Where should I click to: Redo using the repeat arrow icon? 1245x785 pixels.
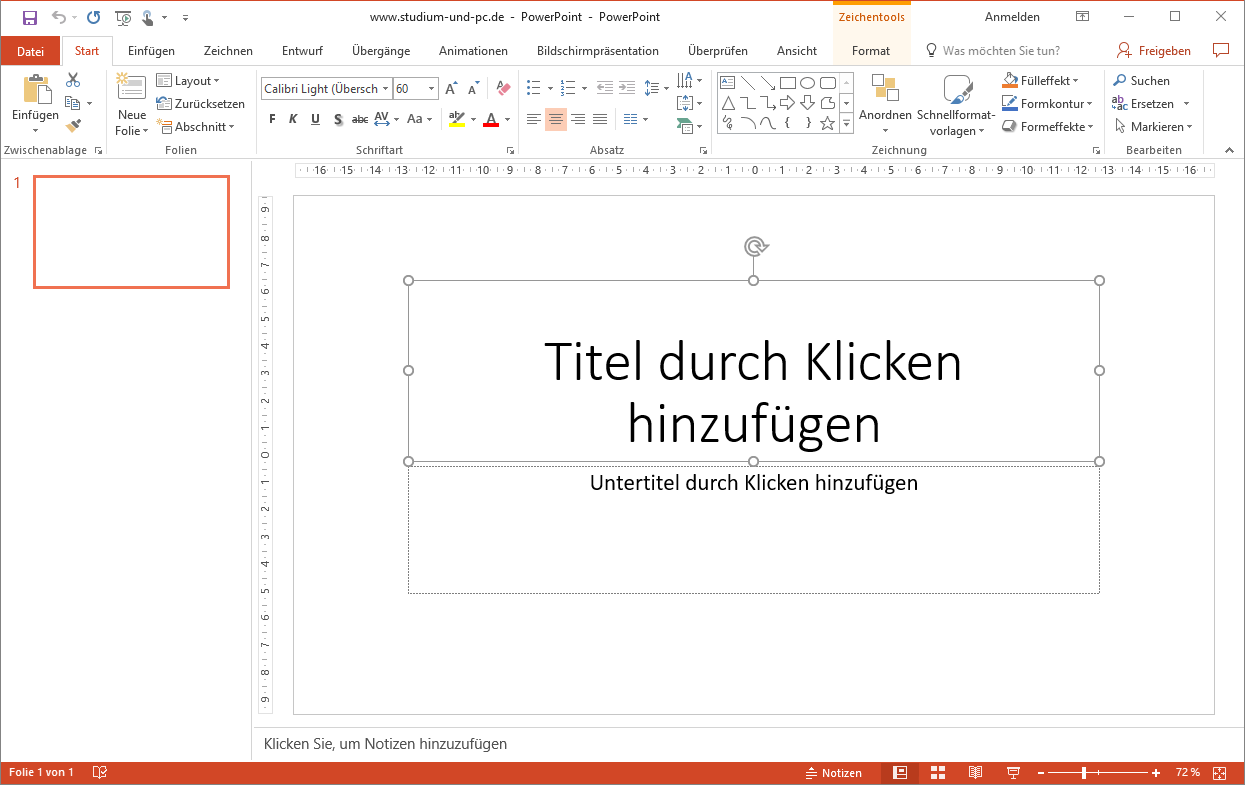(94, 17)
